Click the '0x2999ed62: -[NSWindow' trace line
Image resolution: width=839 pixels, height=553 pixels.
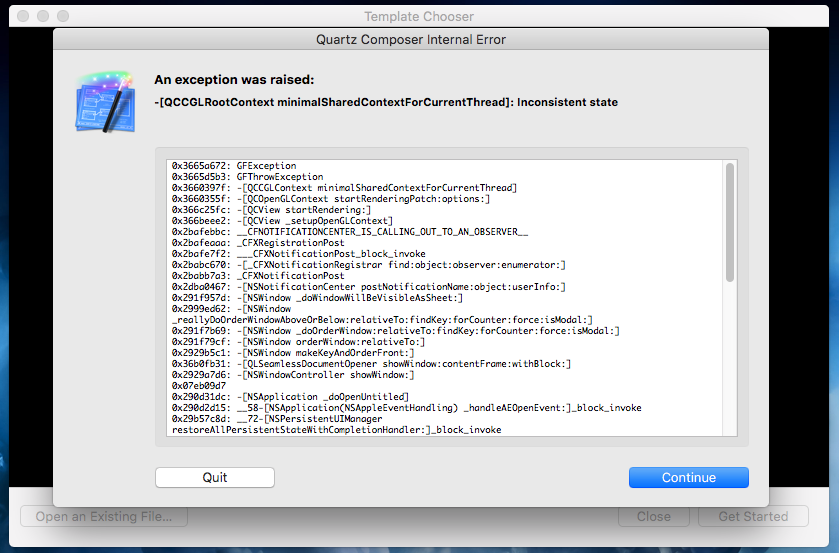(231, 309)
